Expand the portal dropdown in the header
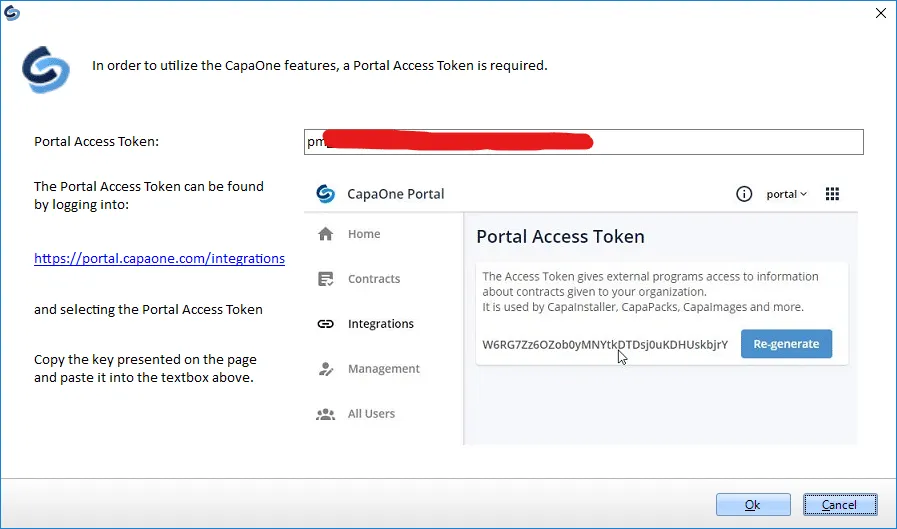 [787, 194]
